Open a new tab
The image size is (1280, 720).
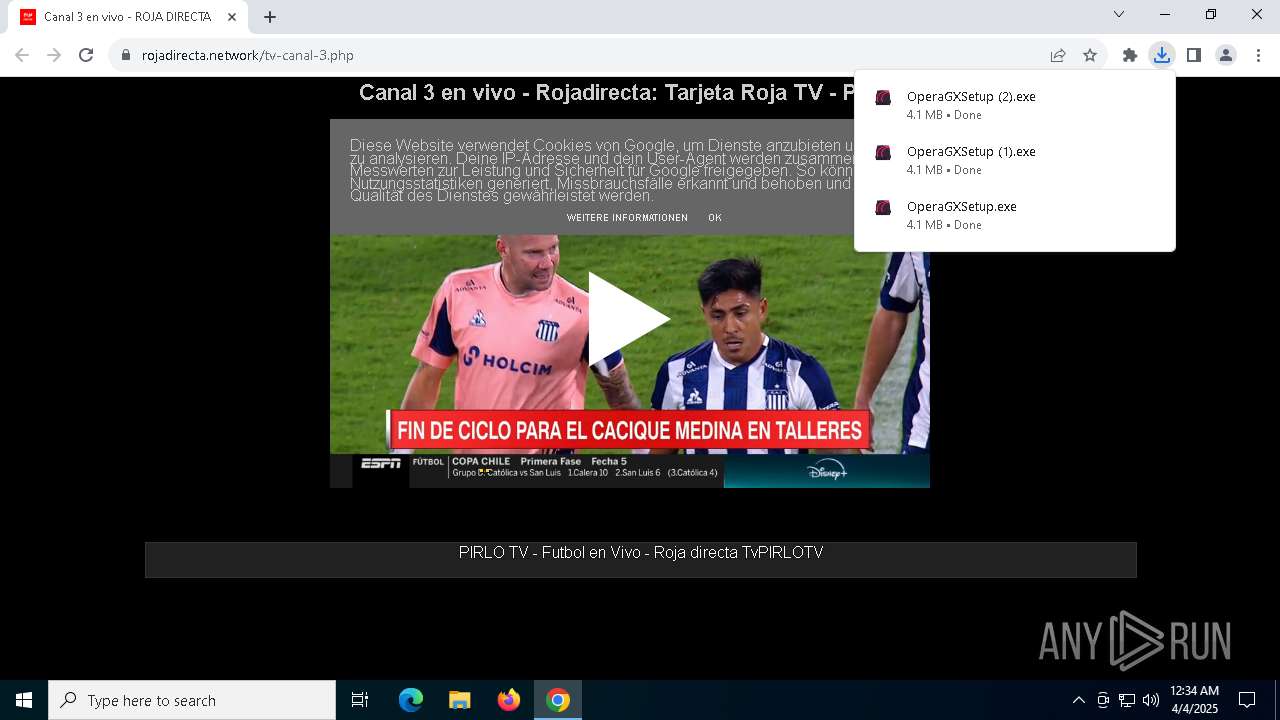point(270,17)
